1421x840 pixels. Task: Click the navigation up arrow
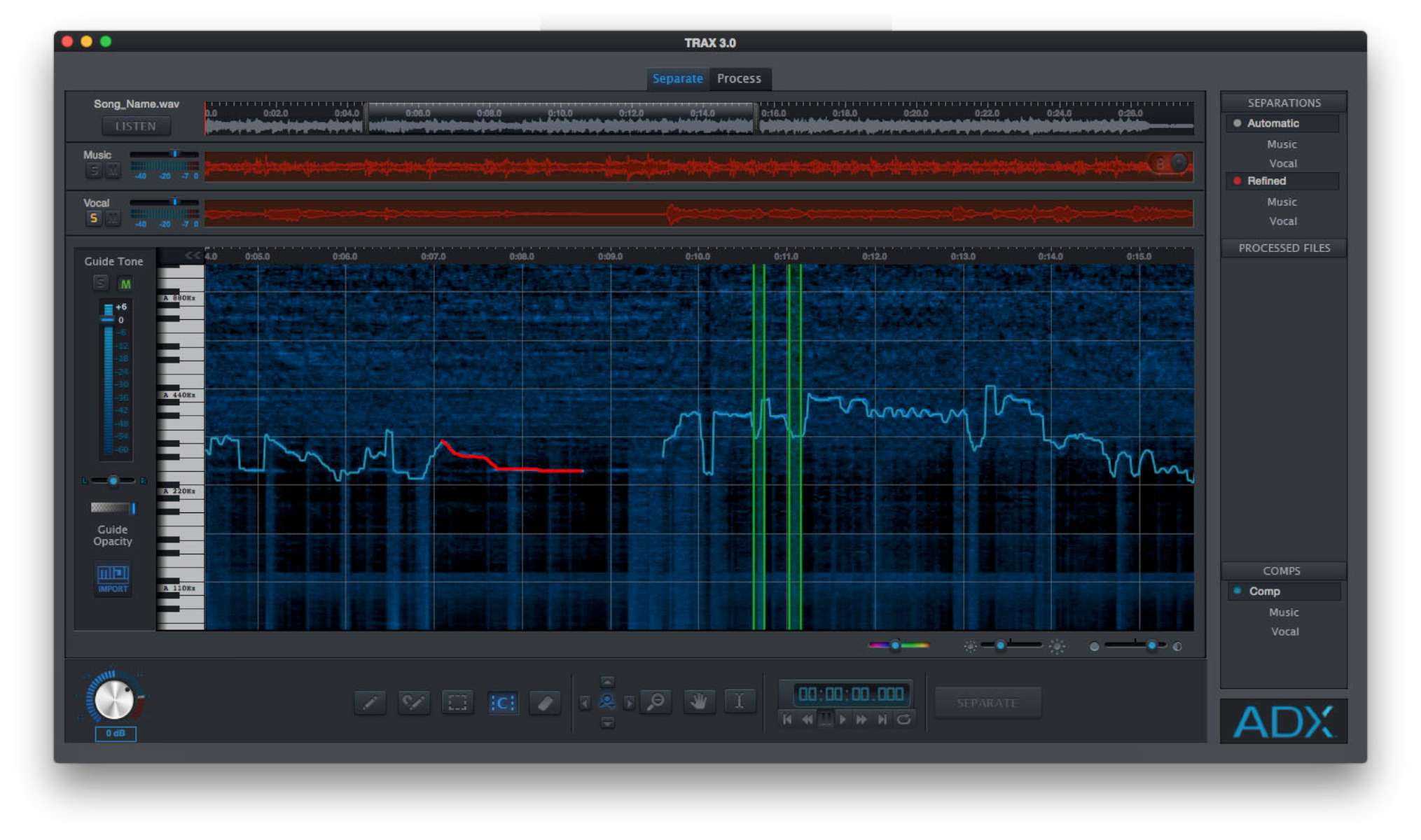tap(607, 682)
